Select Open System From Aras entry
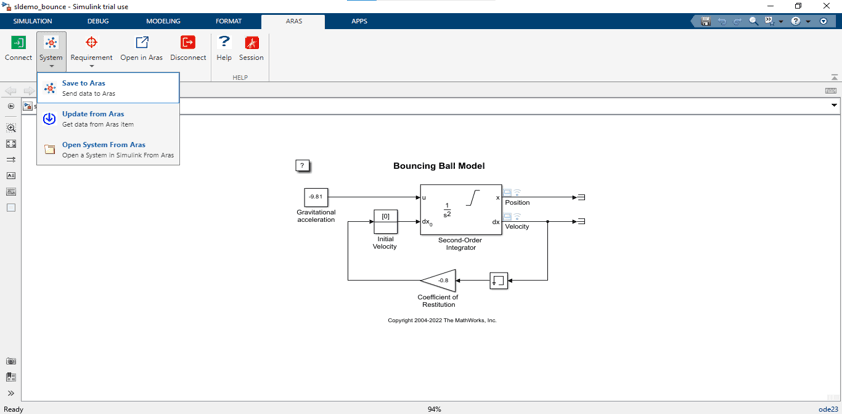This screenshot has width=842, height=414. [x=108, y=149]
